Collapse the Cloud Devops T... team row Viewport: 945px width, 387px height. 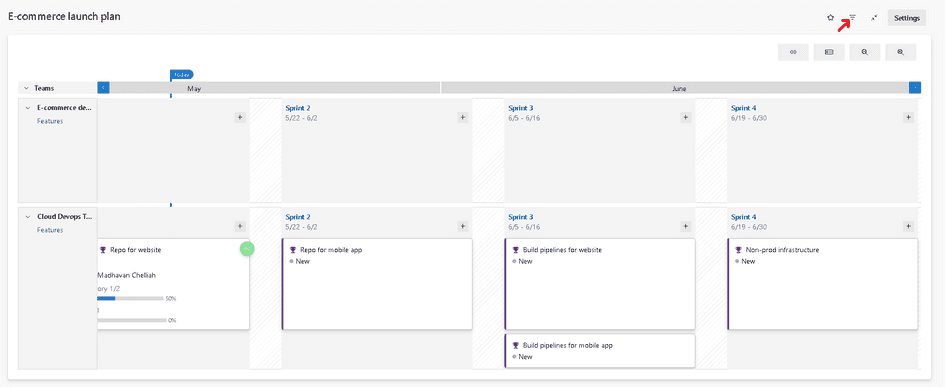tap(28, 216)
